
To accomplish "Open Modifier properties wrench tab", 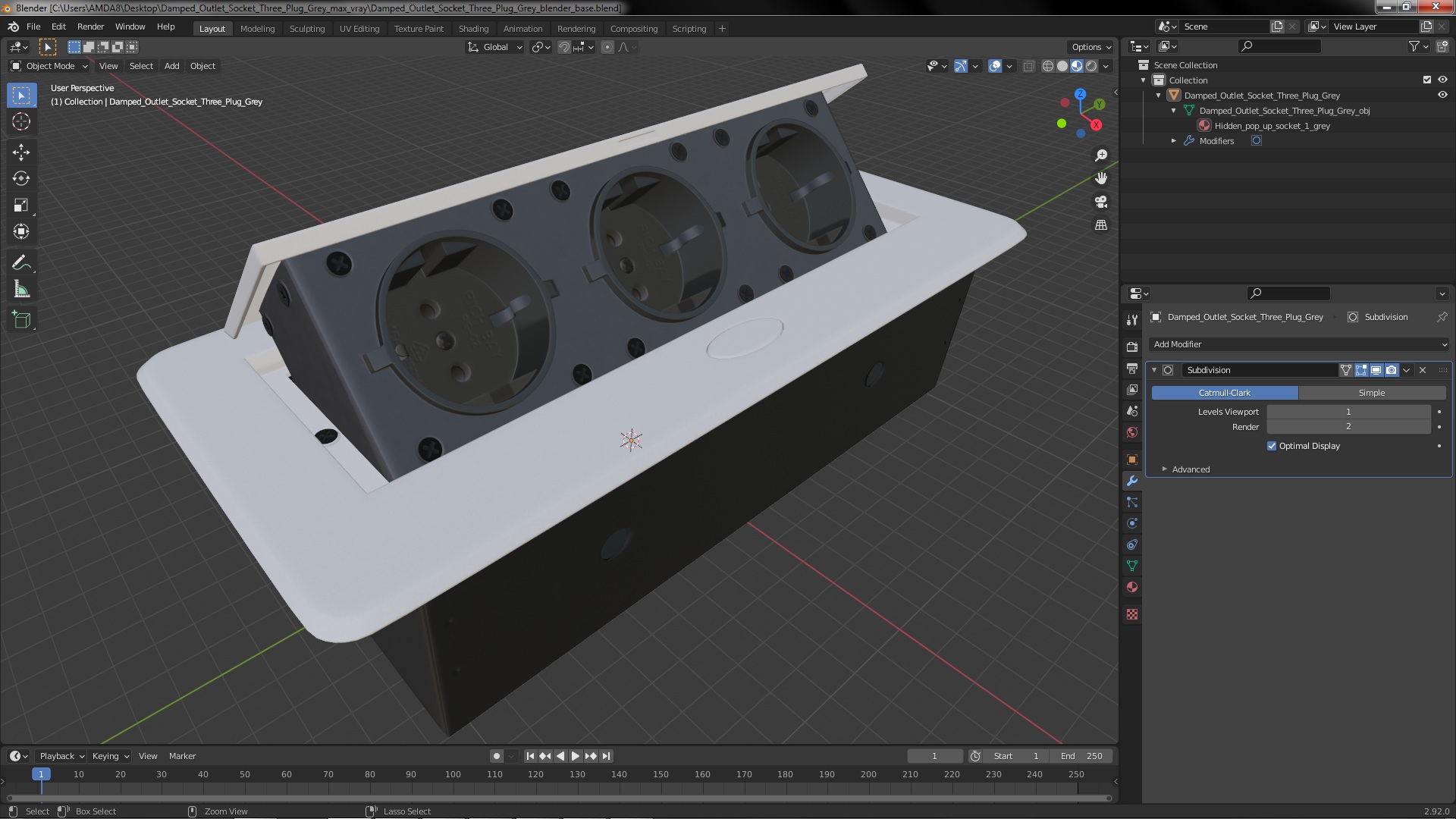I will click(1132, 481).
